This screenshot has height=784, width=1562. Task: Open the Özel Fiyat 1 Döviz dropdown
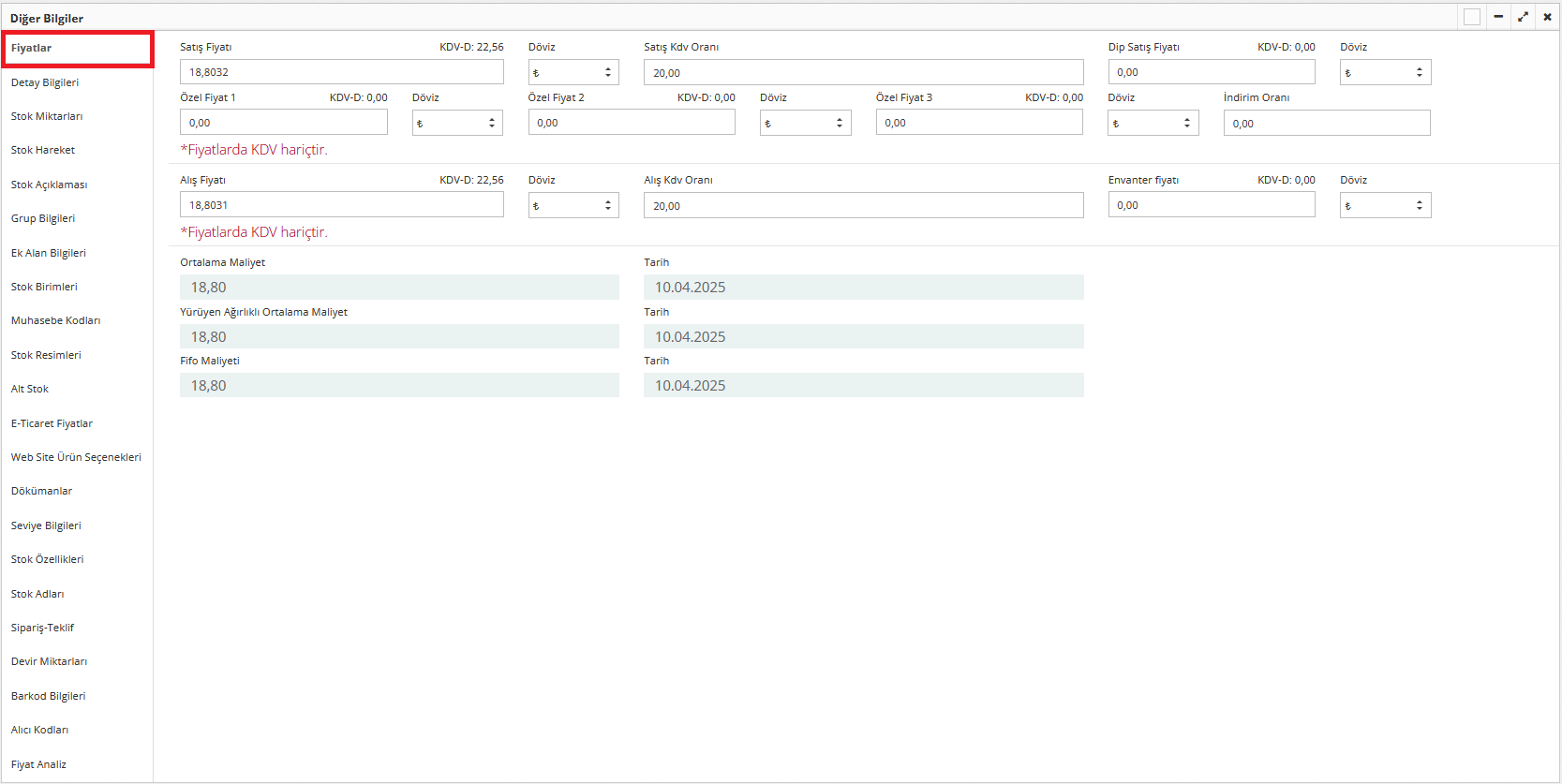click(457, 124)
